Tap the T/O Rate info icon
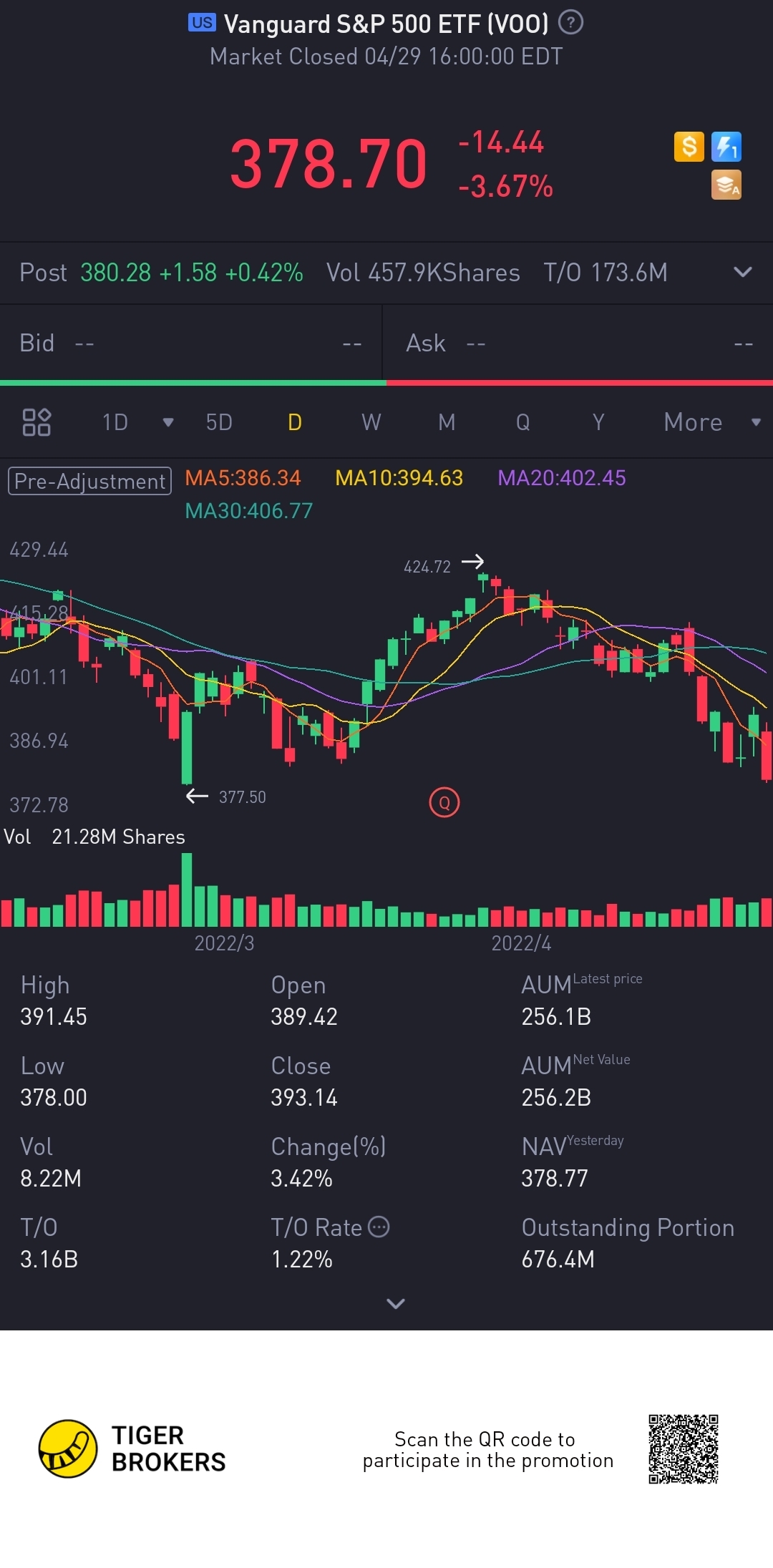The image size is (773, 1568). coord(379,1227)
